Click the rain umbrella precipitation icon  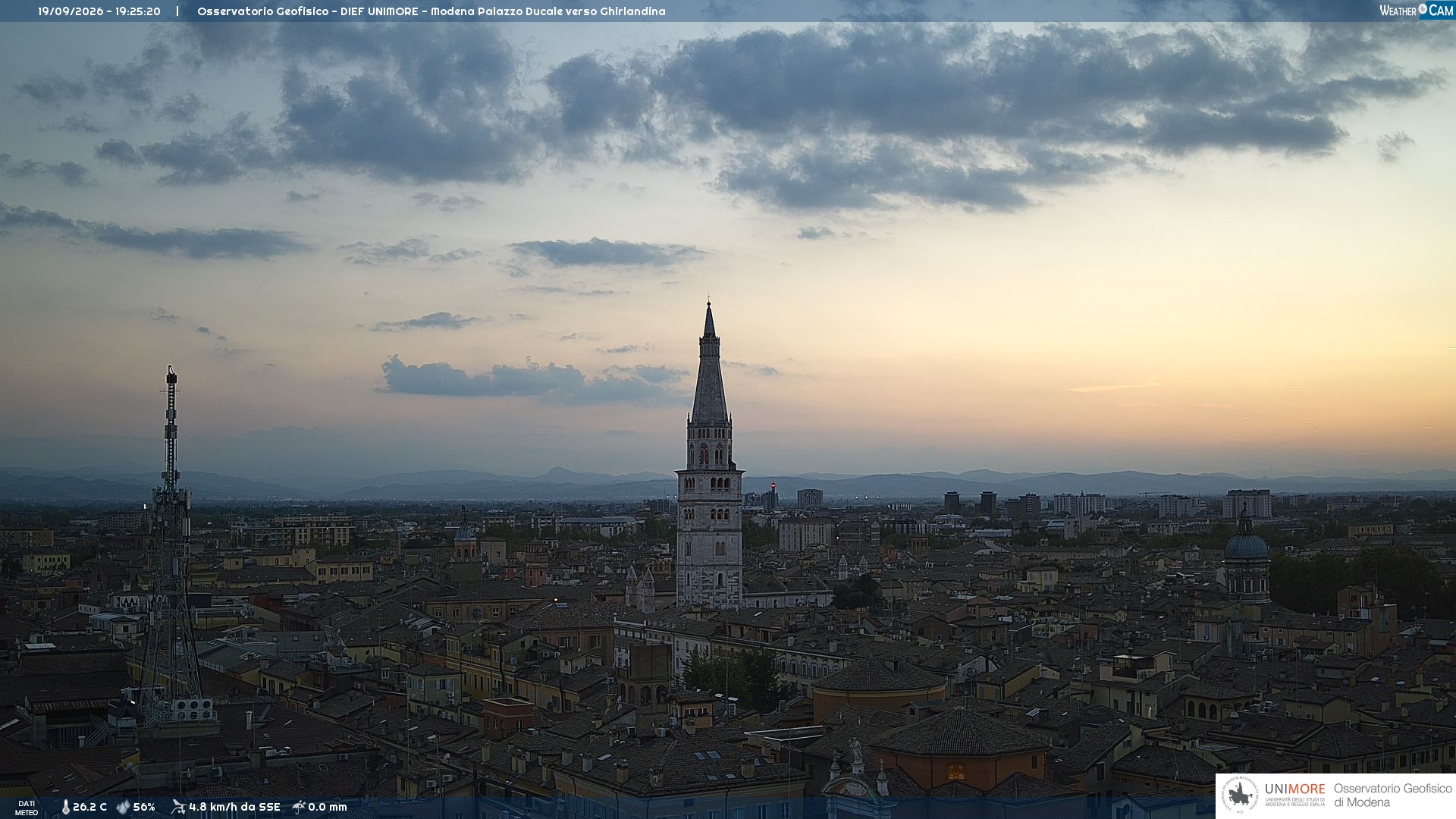click(299, 807)
